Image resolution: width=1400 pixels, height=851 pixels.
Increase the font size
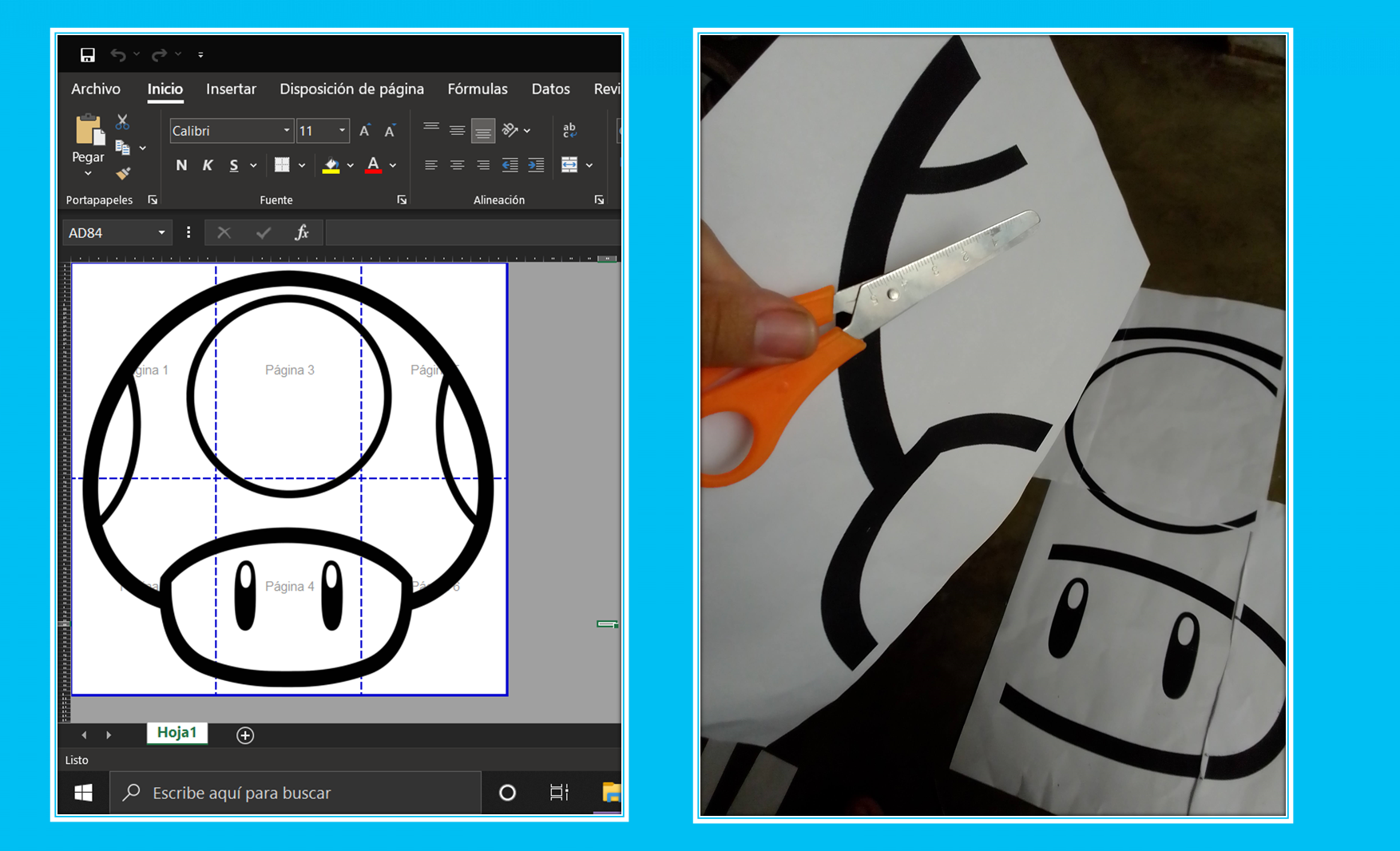(x=365, y=131)
